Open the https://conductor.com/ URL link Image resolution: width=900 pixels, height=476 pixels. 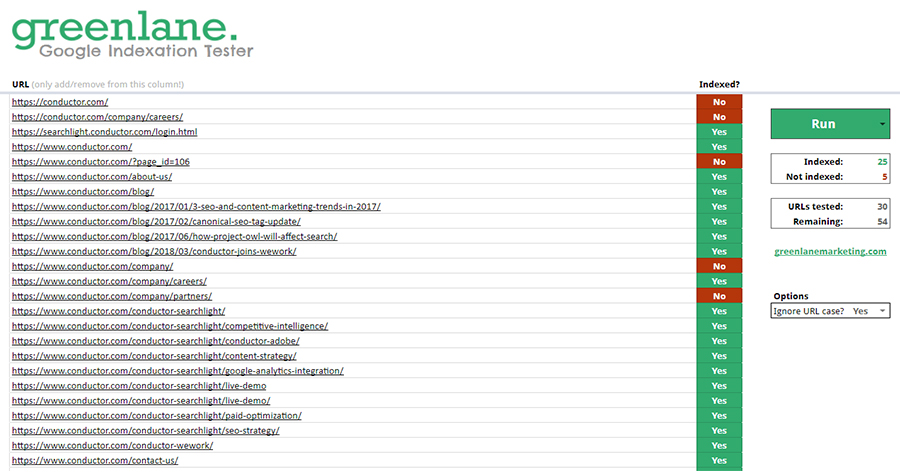pos(60,102)
